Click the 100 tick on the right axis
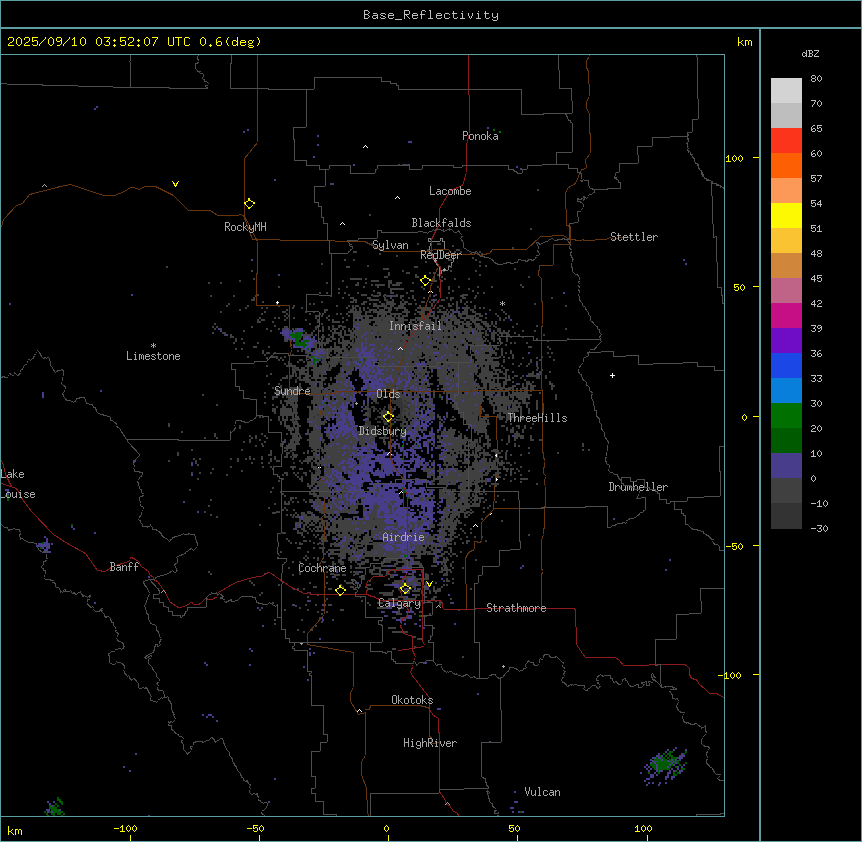The image size is (862, 842). 734,158
